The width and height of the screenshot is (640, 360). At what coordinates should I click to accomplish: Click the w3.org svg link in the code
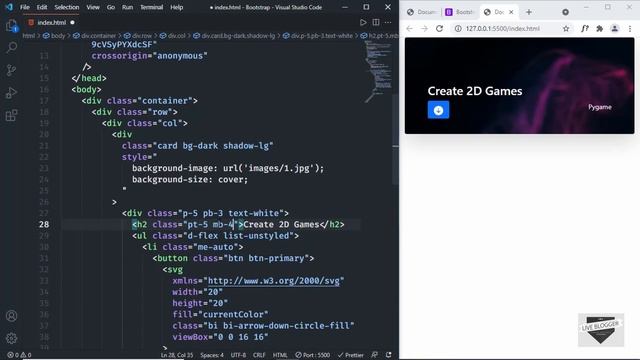tap(274, 281)
